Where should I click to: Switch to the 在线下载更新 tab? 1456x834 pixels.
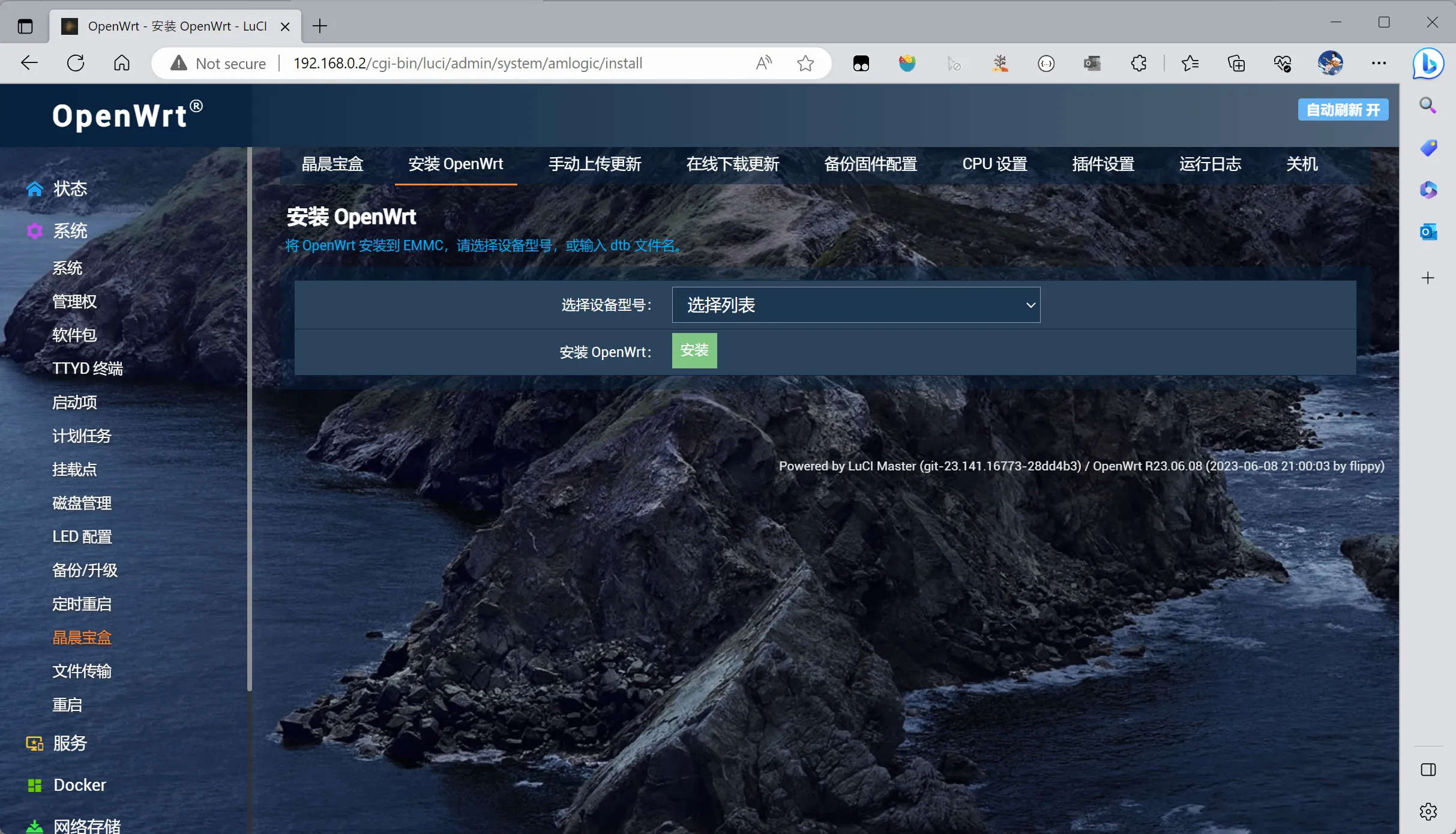coord(732,164)
